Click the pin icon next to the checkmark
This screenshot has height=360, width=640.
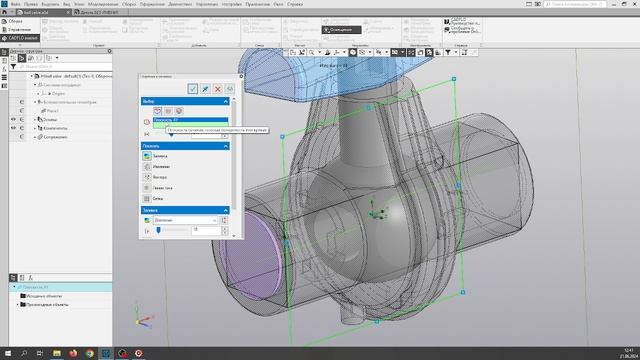(205, 89)
